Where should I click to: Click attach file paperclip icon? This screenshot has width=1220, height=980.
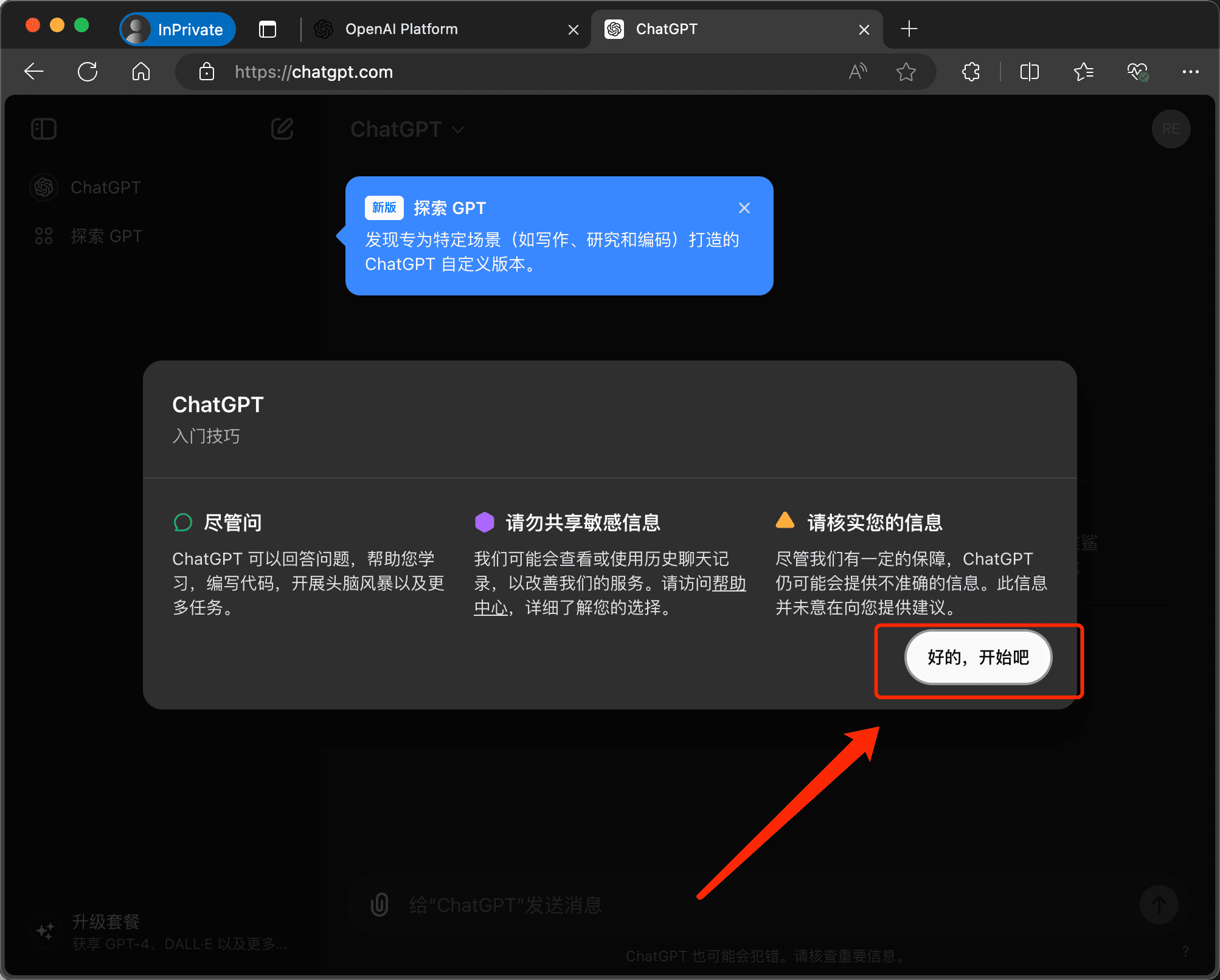click(x=380, y=905)
